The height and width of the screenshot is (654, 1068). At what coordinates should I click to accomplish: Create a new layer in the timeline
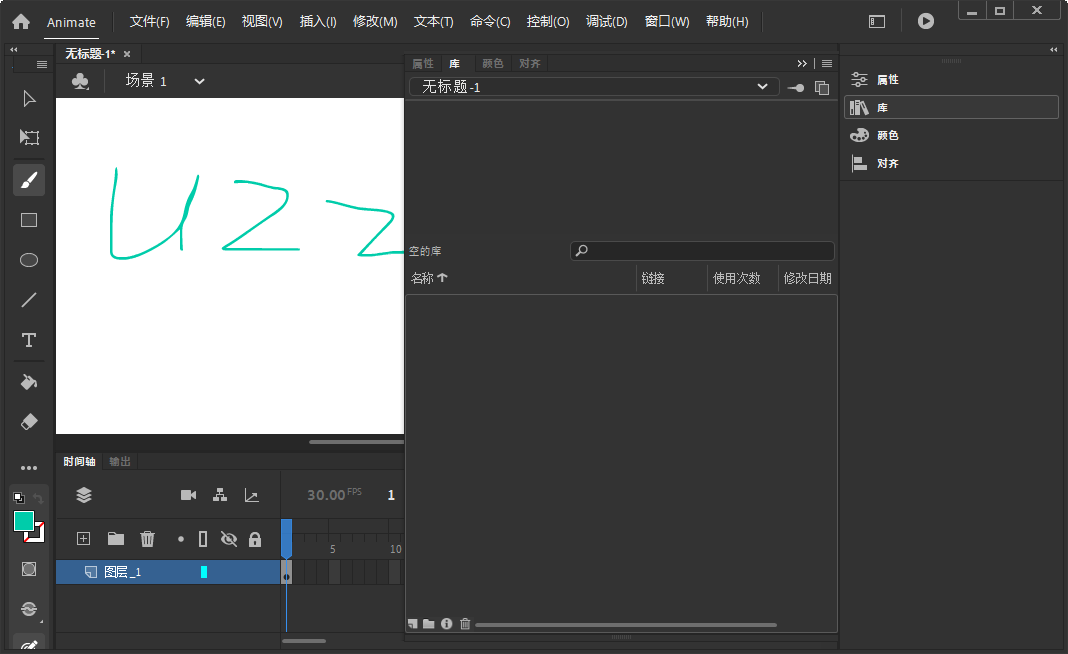click(x=83, y=538)
